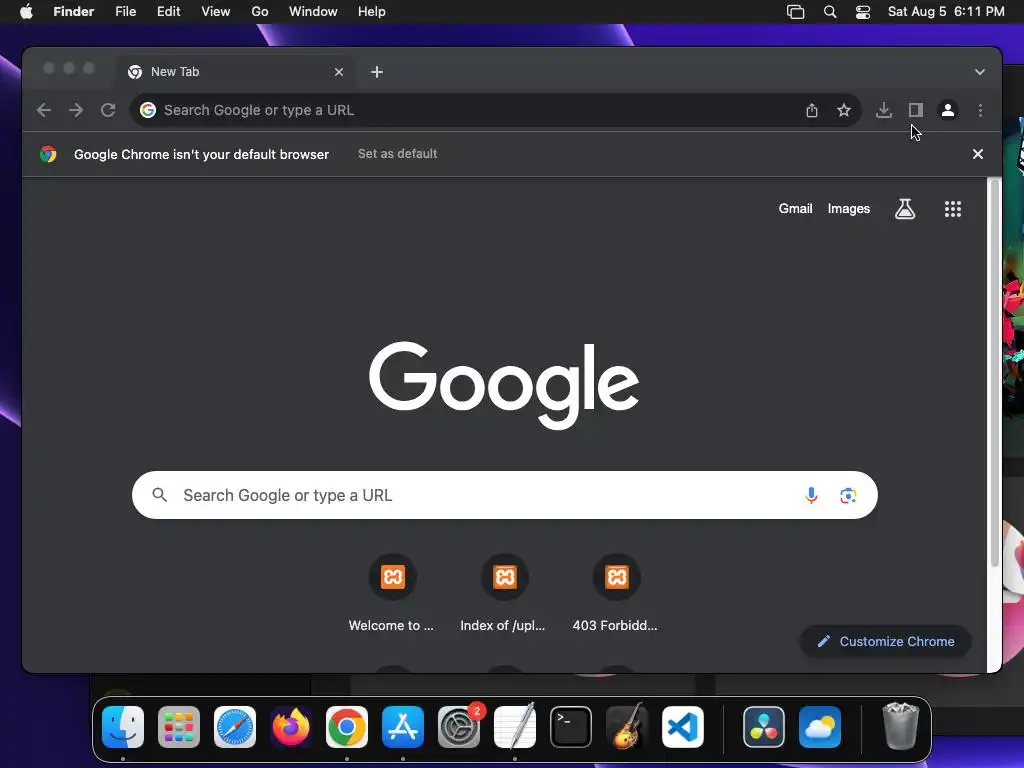Click Set as default button

tap(398, 154)
